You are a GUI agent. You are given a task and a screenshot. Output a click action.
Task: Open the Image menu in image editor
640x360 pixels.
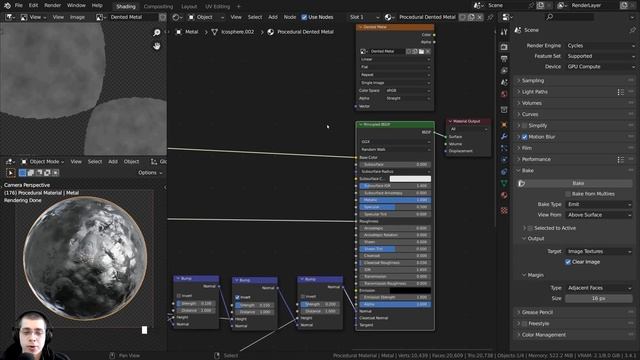click(x=77, y=17)
